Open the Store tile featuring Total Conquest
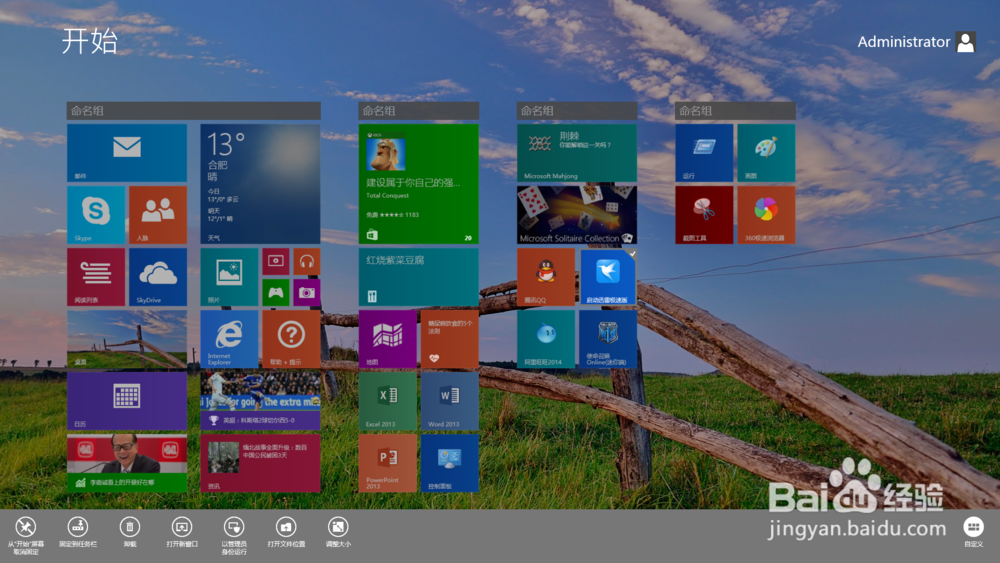This screenshot has width=1000, height=563. (418, 184)
